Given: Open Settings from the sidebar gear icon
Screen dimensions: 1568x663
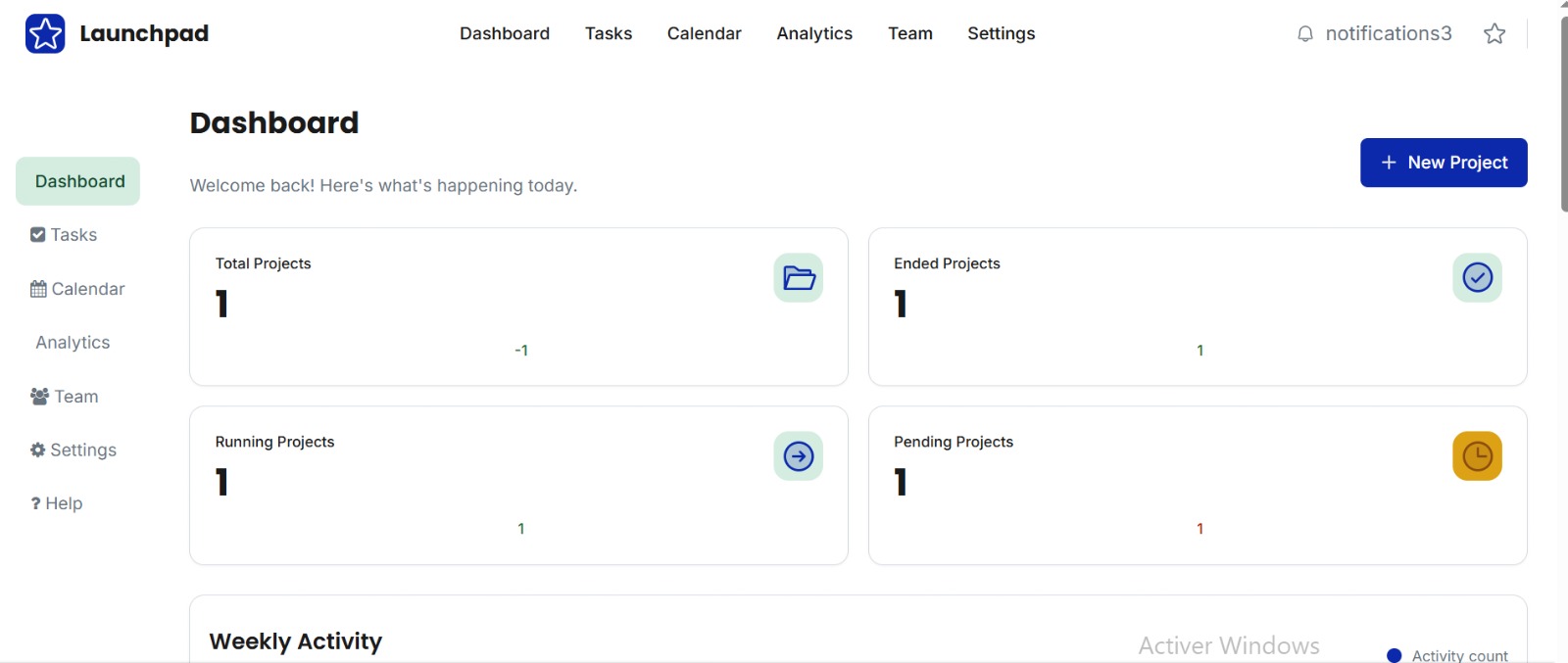Looking at the screenshot, I should coord(38,450).
